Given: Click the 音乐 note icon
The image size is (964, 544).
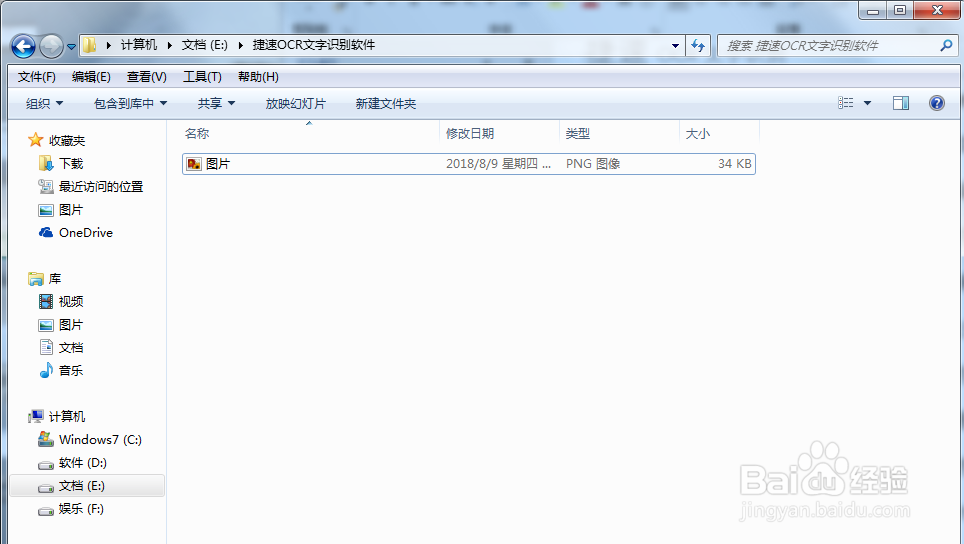Looking at the screenshot, I should 45,370.
